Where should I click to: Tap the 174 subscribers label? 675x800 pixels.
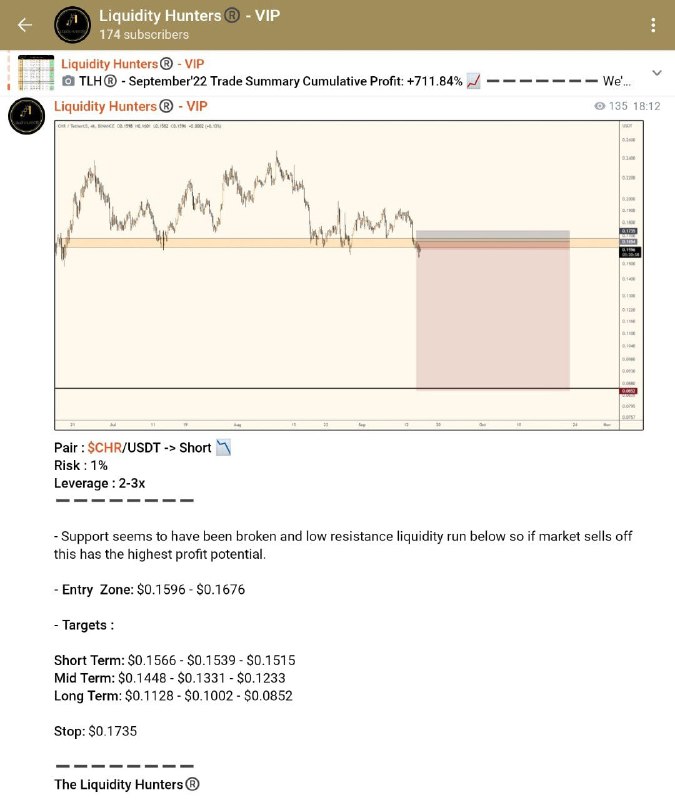click(x=144, y=34)
